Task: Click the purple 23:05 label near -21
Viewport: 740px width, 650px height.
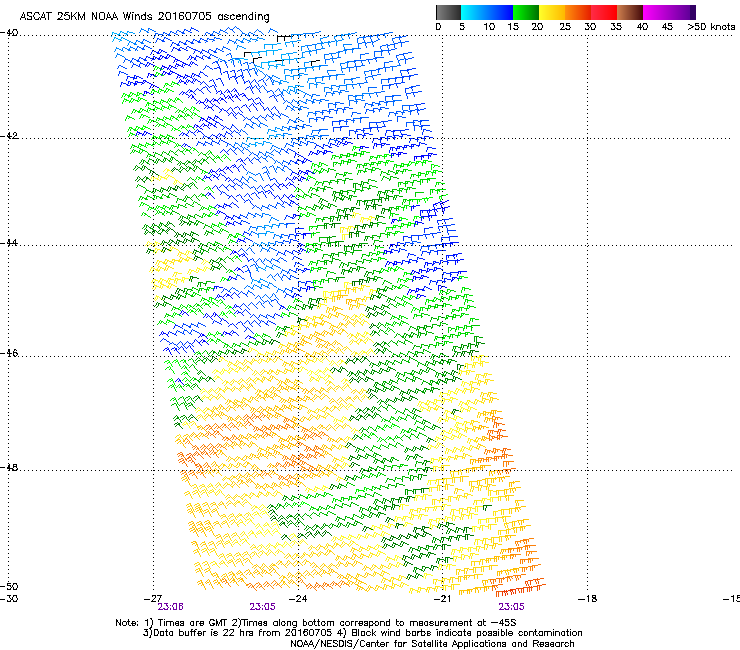Action: (x=512, y=607)
